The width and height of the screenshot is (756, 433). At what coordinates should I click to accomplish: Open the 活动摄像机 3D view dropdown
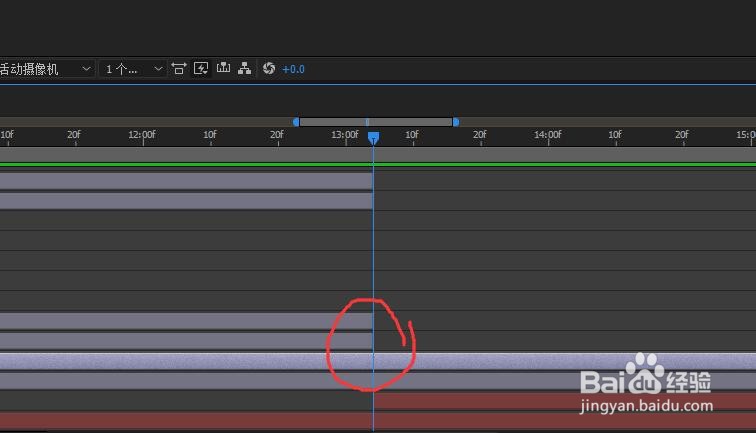pyautogui.click(x=46, y=69)
